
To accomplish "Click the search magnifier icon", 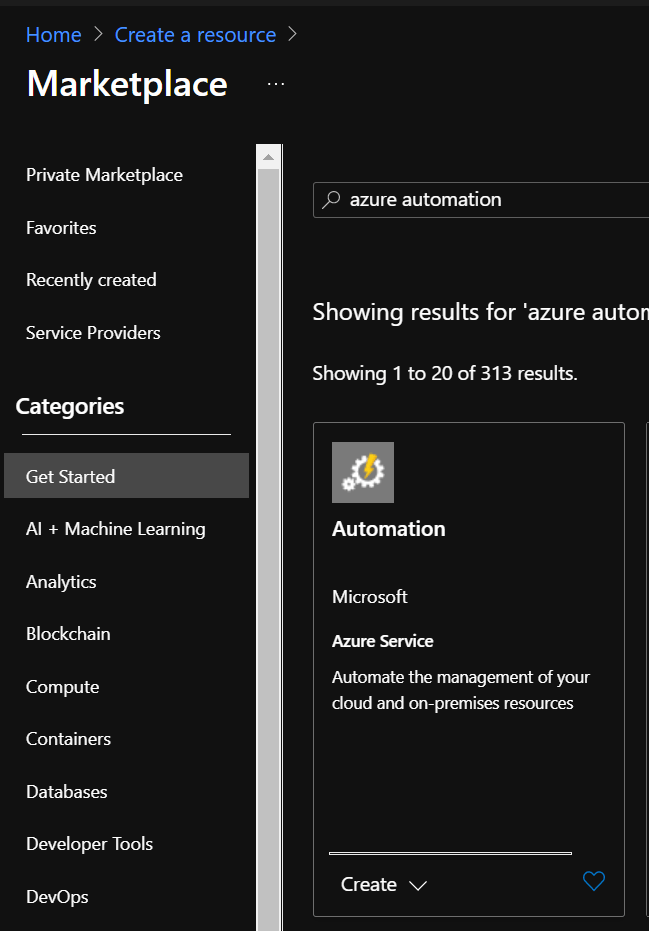I will click(x=331, y=200).
